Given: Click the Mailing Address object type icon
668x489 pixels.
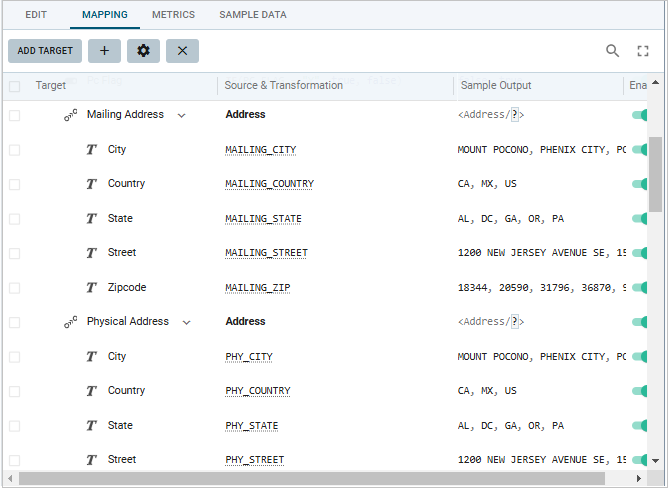Looking at the screenshot, I should click(71, 115).
